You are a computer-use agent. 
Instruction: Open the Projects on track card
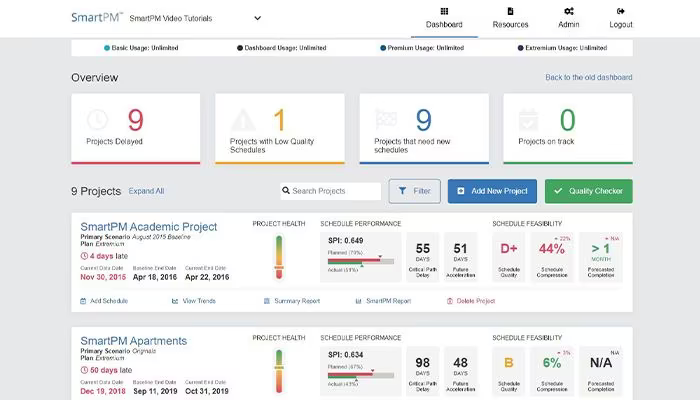[x=568, y=129]
